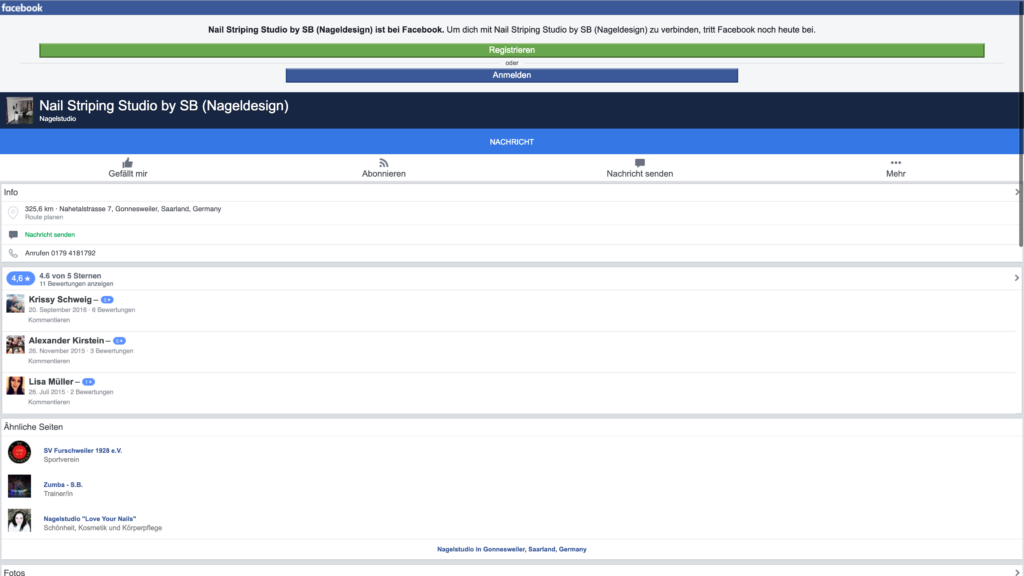Screen dimensions: 1024x576
Task: Open Krissy Schweig's profile picture
Action: [x=15, y=304]
